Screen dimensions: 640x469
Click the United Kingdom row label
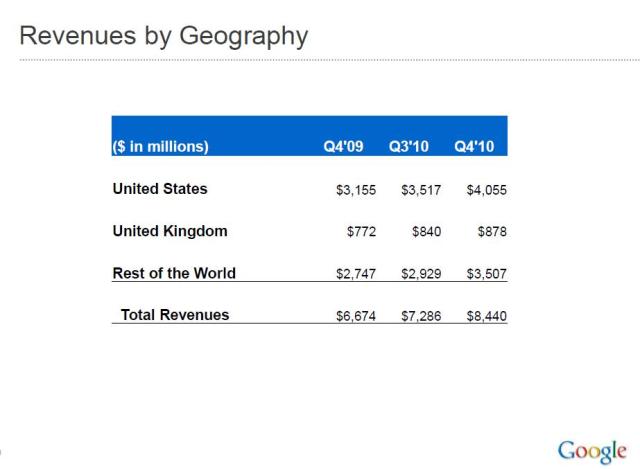[x=170, y=231]
